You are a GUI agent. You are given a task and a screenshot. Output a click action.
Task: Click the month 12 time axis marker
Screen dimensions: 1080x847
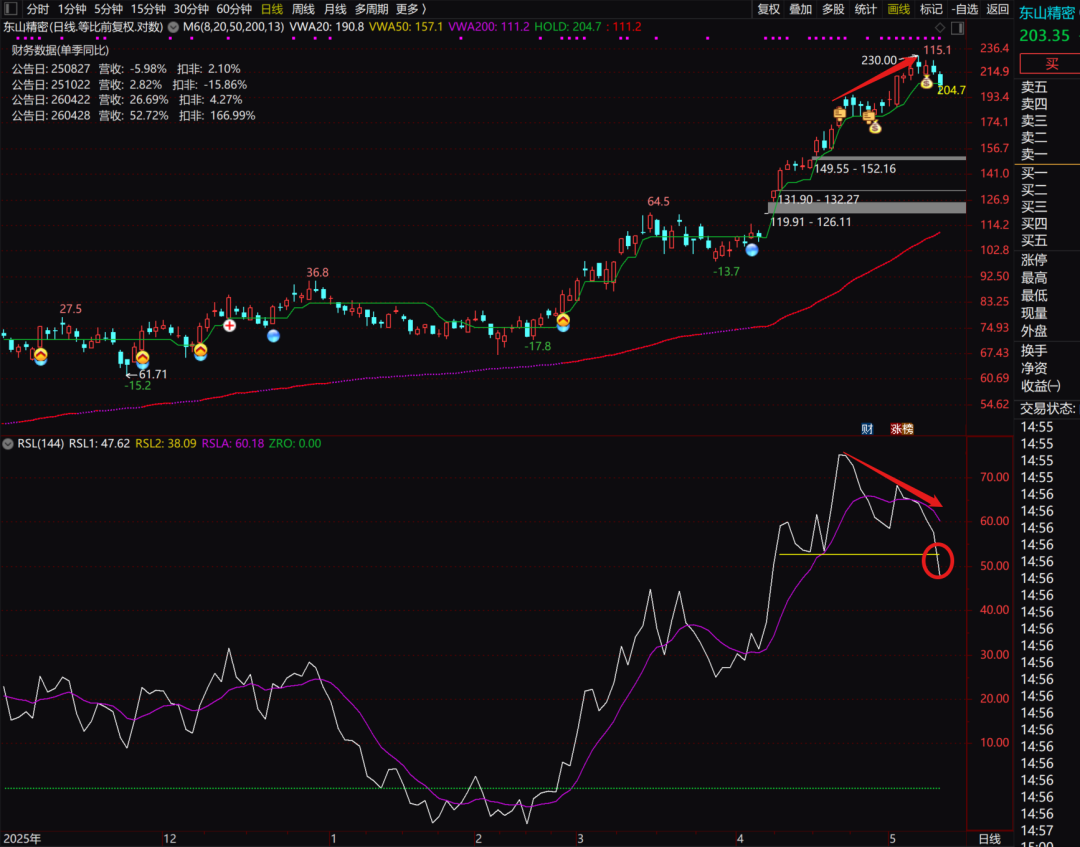point(169,839)
